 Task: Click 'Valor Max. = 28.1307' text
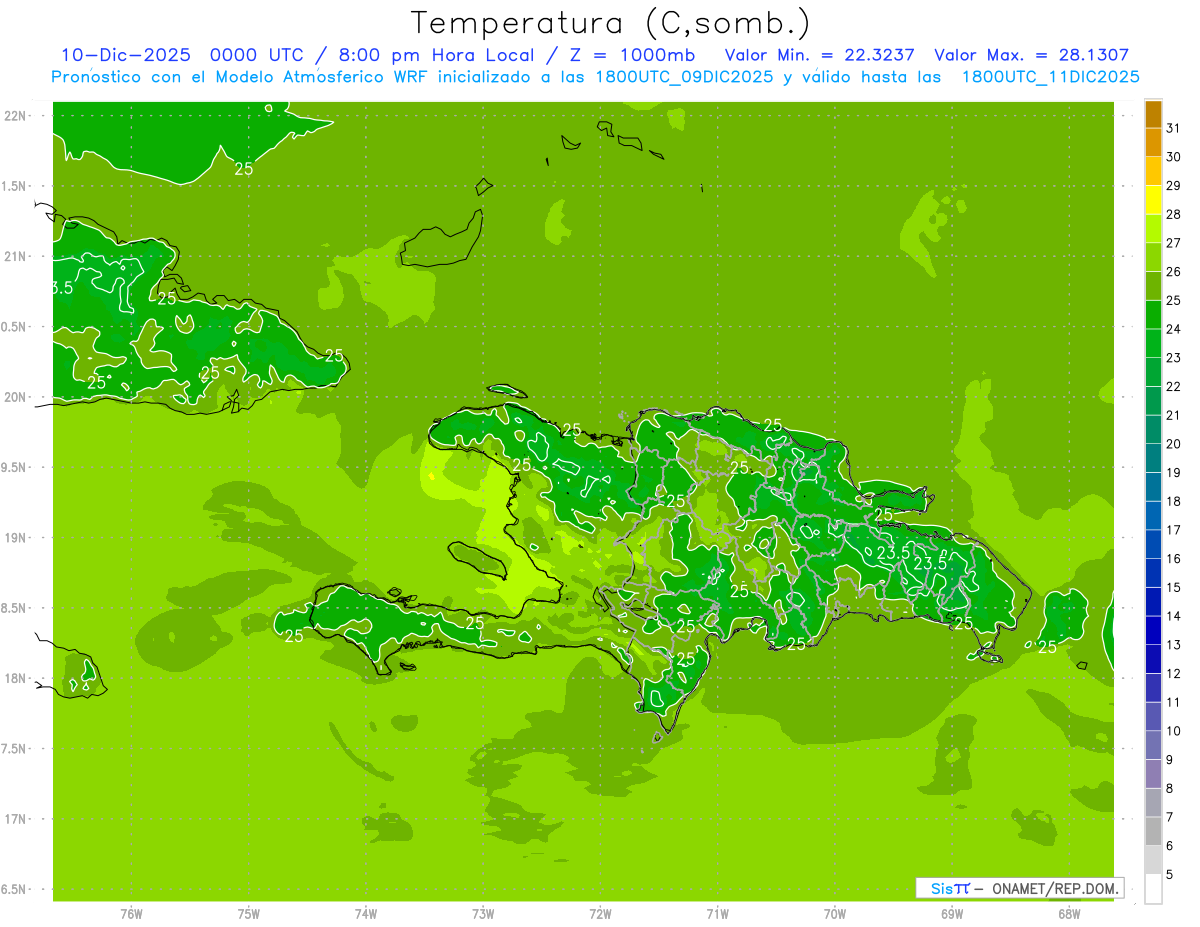click(1032, 55)
